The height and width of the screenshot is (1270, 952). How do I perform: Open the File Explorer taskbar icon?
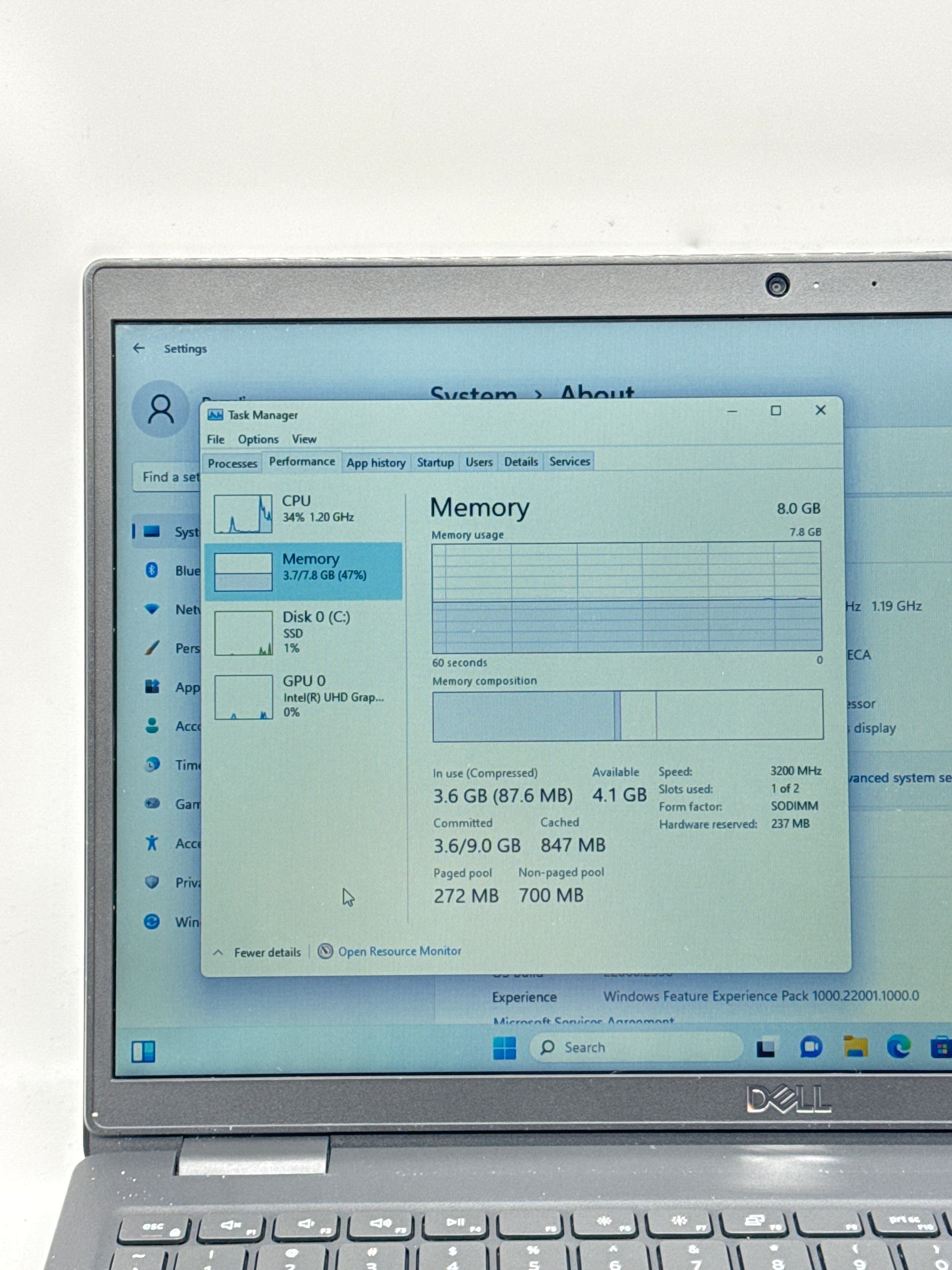[x=855, y=1047]
